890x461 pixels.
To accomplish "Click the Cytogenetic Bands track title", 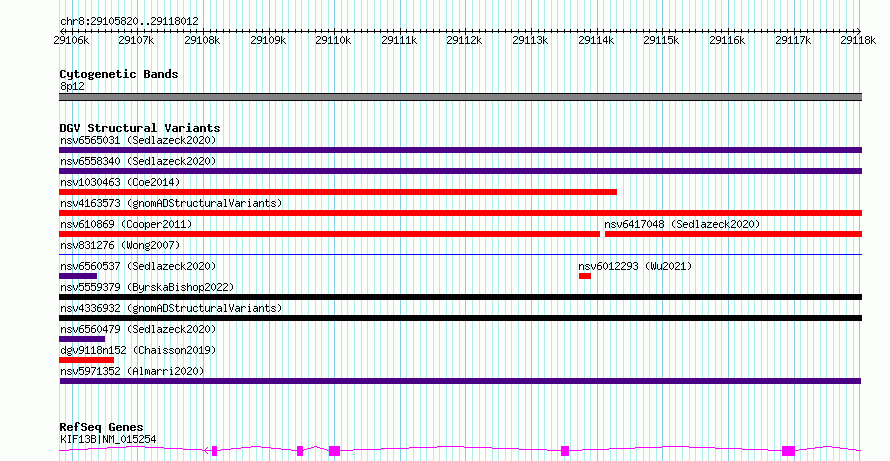I will click(119, 74).
